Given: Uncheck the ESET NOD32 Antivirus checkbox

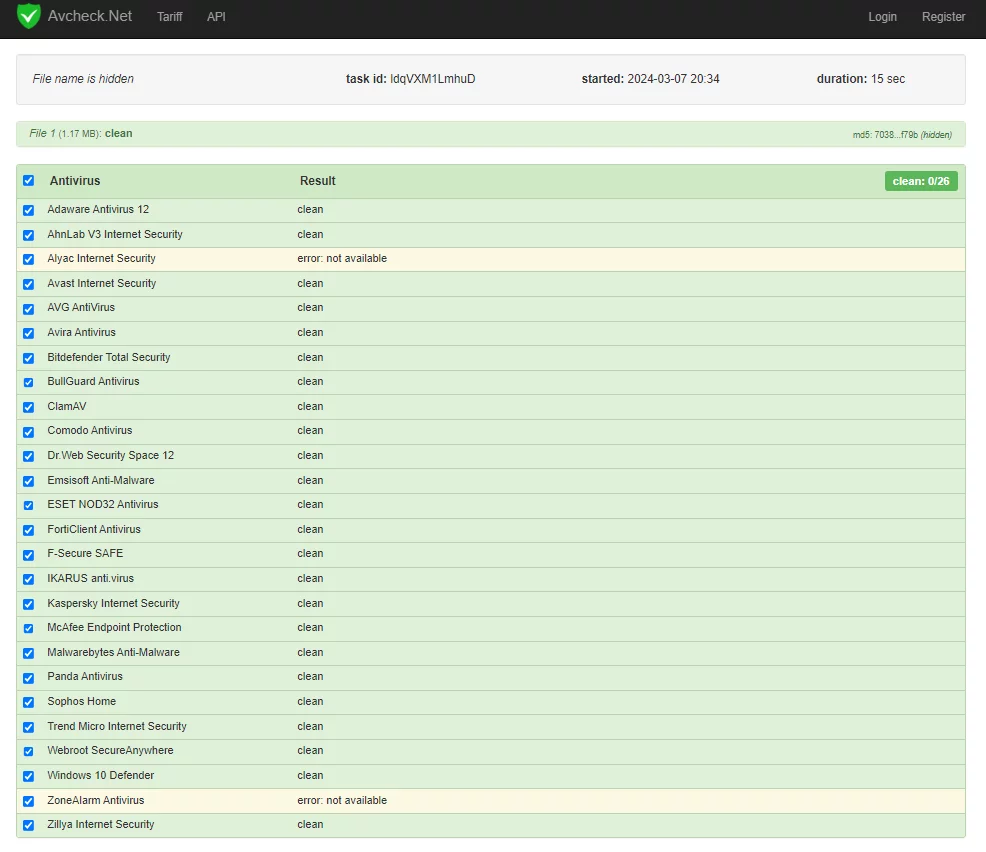Looking at the screenshot, I should [x=28, y=505].
